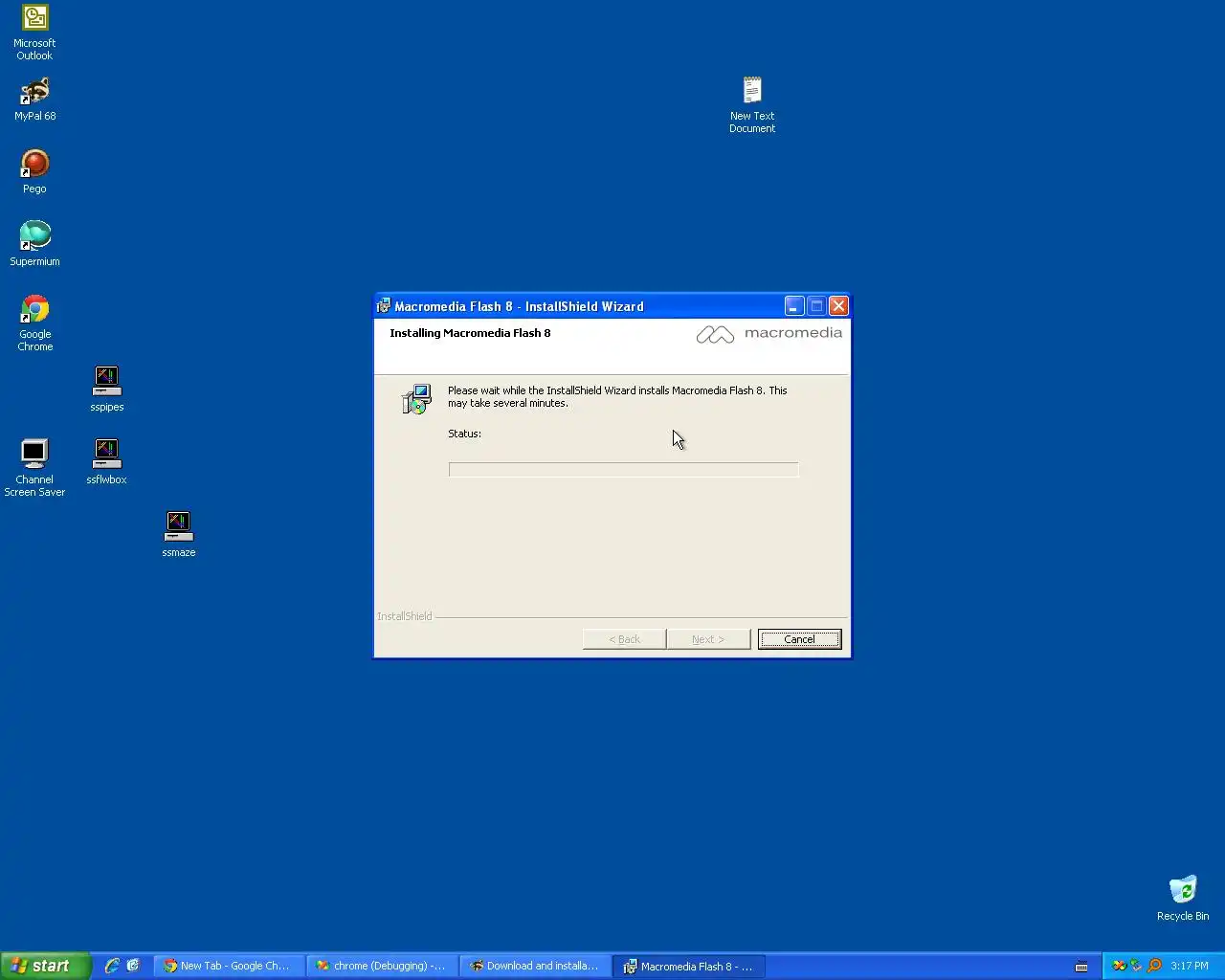The height and width of the screenshot is (980, 1225).
Task: Click the magnifier icon in the system tray
Action: (x=1154, y=966)
